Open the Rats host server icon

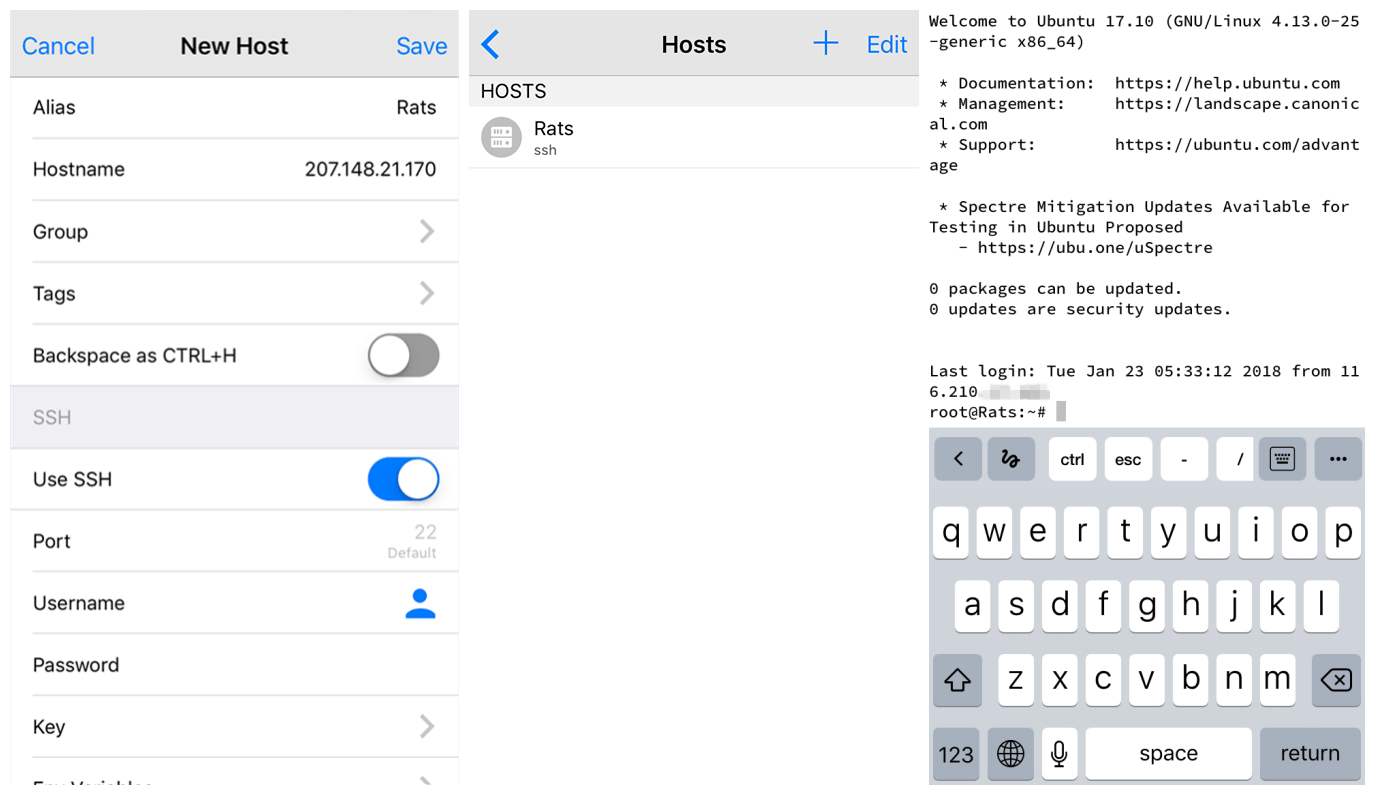pyautogui.click(x=501, y=137)
